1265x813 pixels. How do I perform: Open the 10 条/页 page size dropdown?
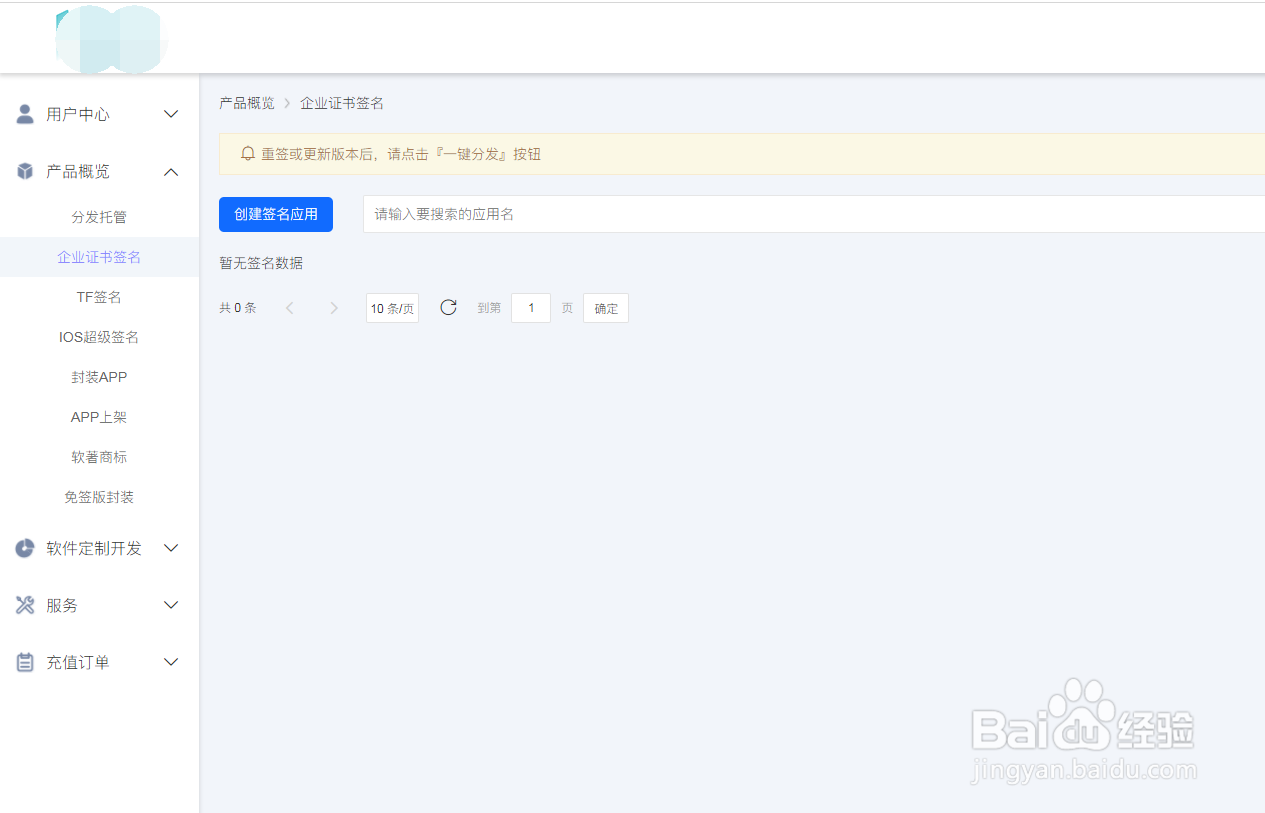tap(392, 308)
